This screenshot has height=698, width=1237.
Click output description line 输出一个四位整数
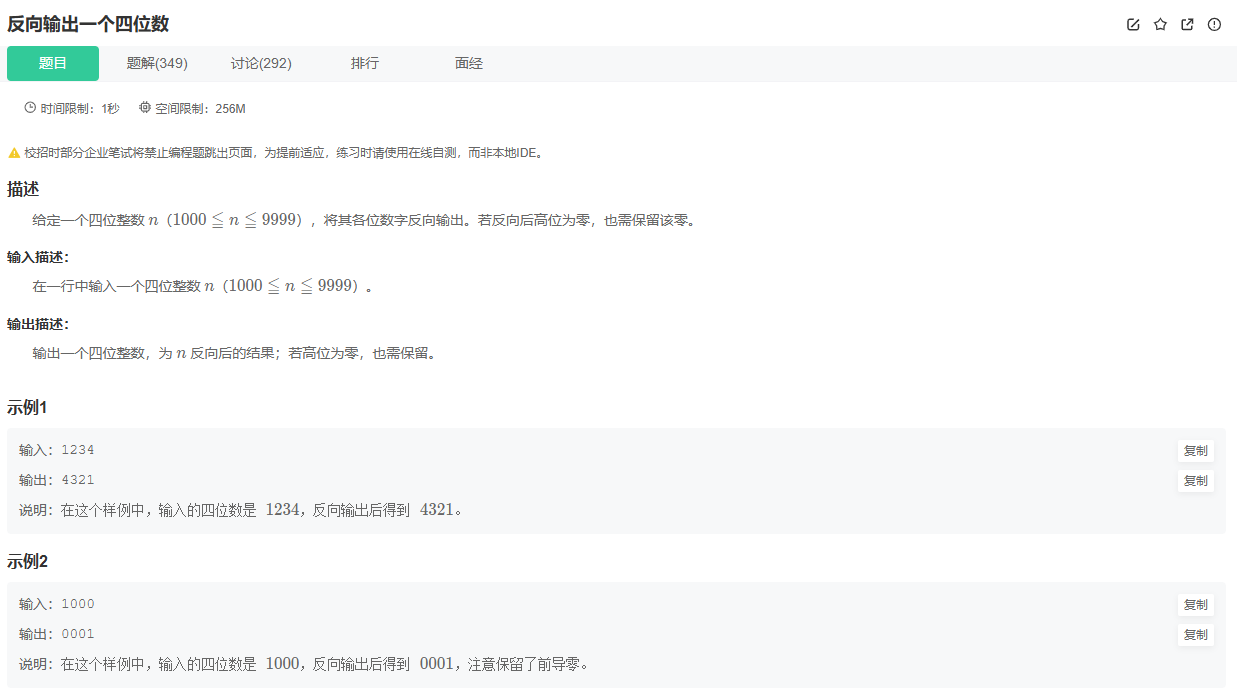234,353
